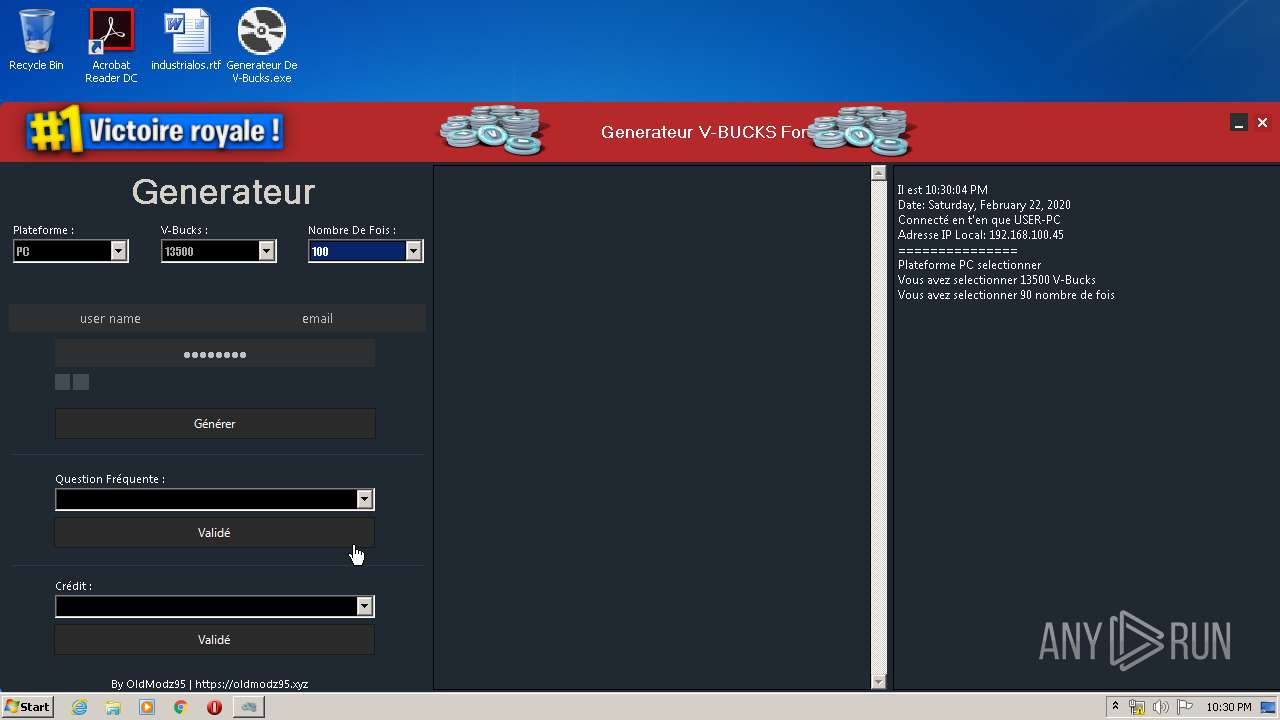Click the V-Bucks coin pile right of the title
The width and height of the screenshot is (1280, 720).
point(862,130)
